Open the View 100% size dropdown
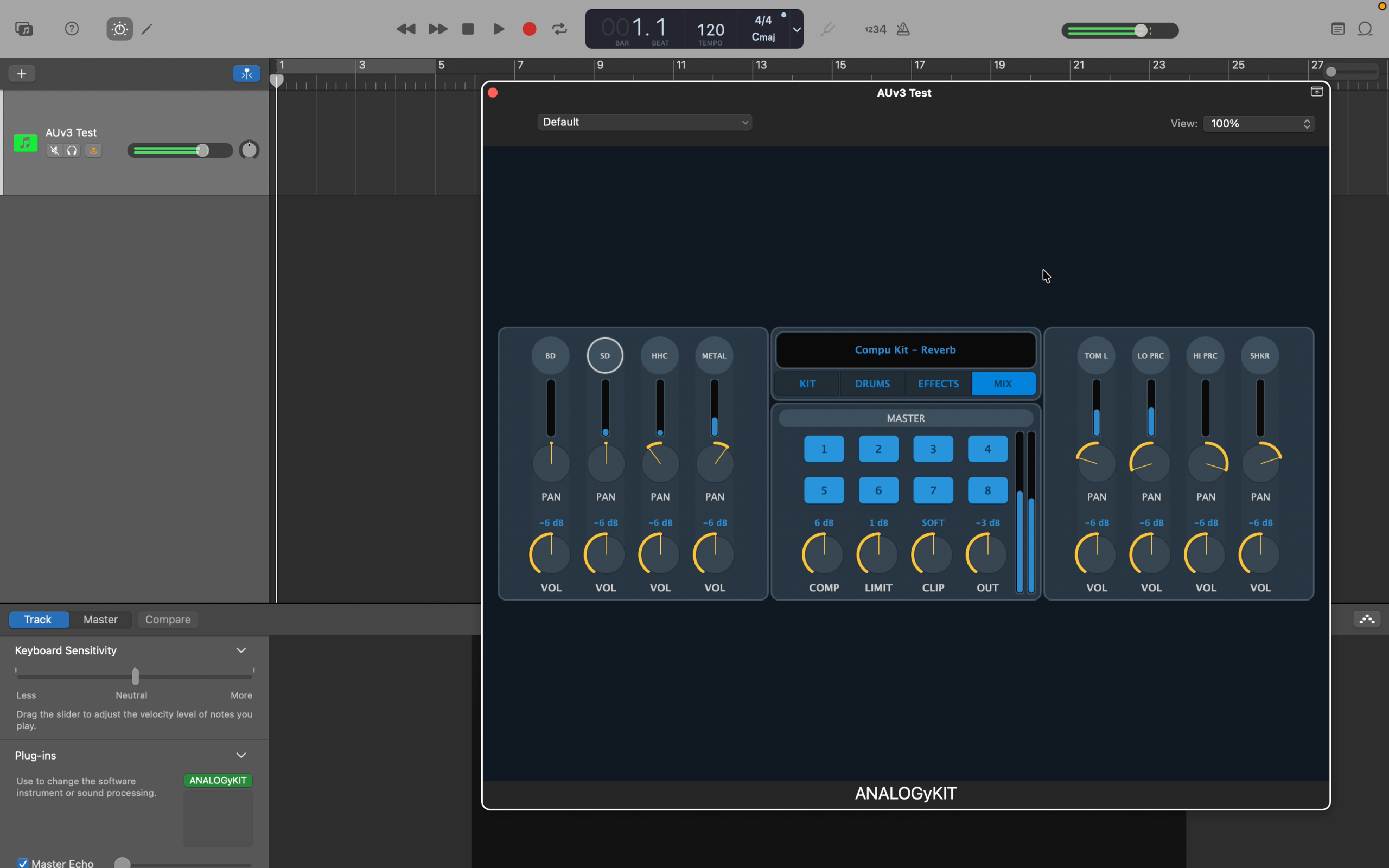1389x868 pixels. [1259, 124]
